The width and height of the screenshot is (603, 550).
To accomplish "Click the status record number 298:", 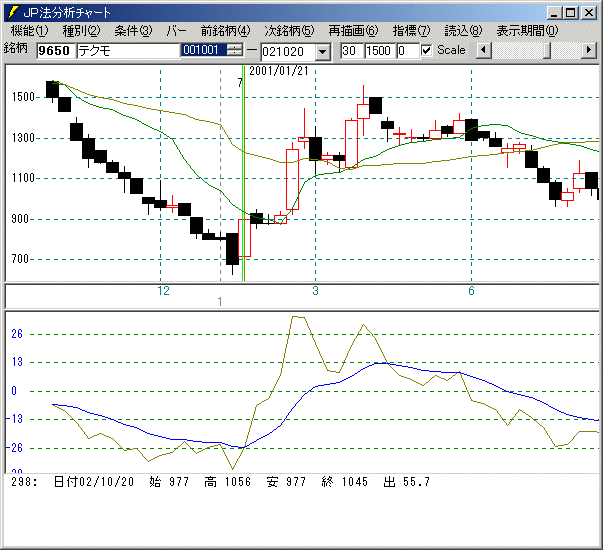I will [x=24, y=482].
